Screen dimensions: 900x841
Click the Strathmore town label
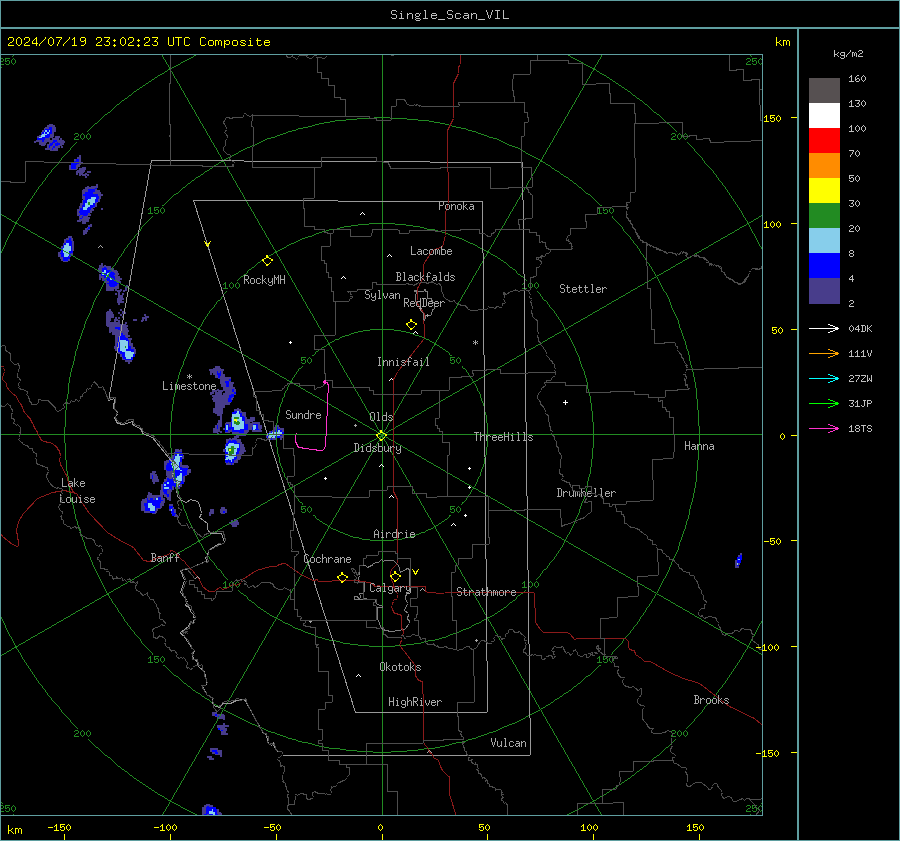click(486, 592)
